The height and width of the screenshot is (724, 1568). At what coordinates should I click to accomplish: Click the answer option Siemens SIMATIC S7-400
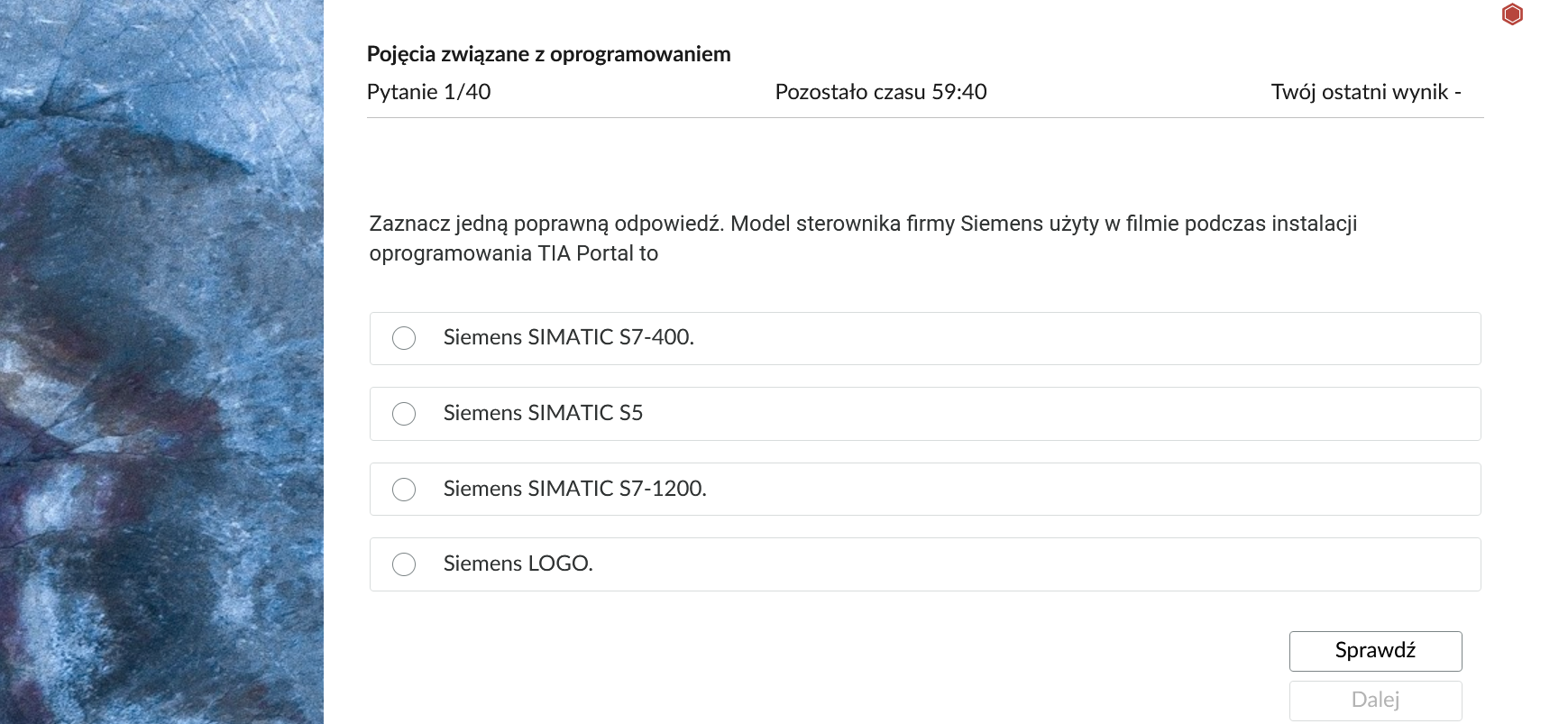(x=568, y=338)
